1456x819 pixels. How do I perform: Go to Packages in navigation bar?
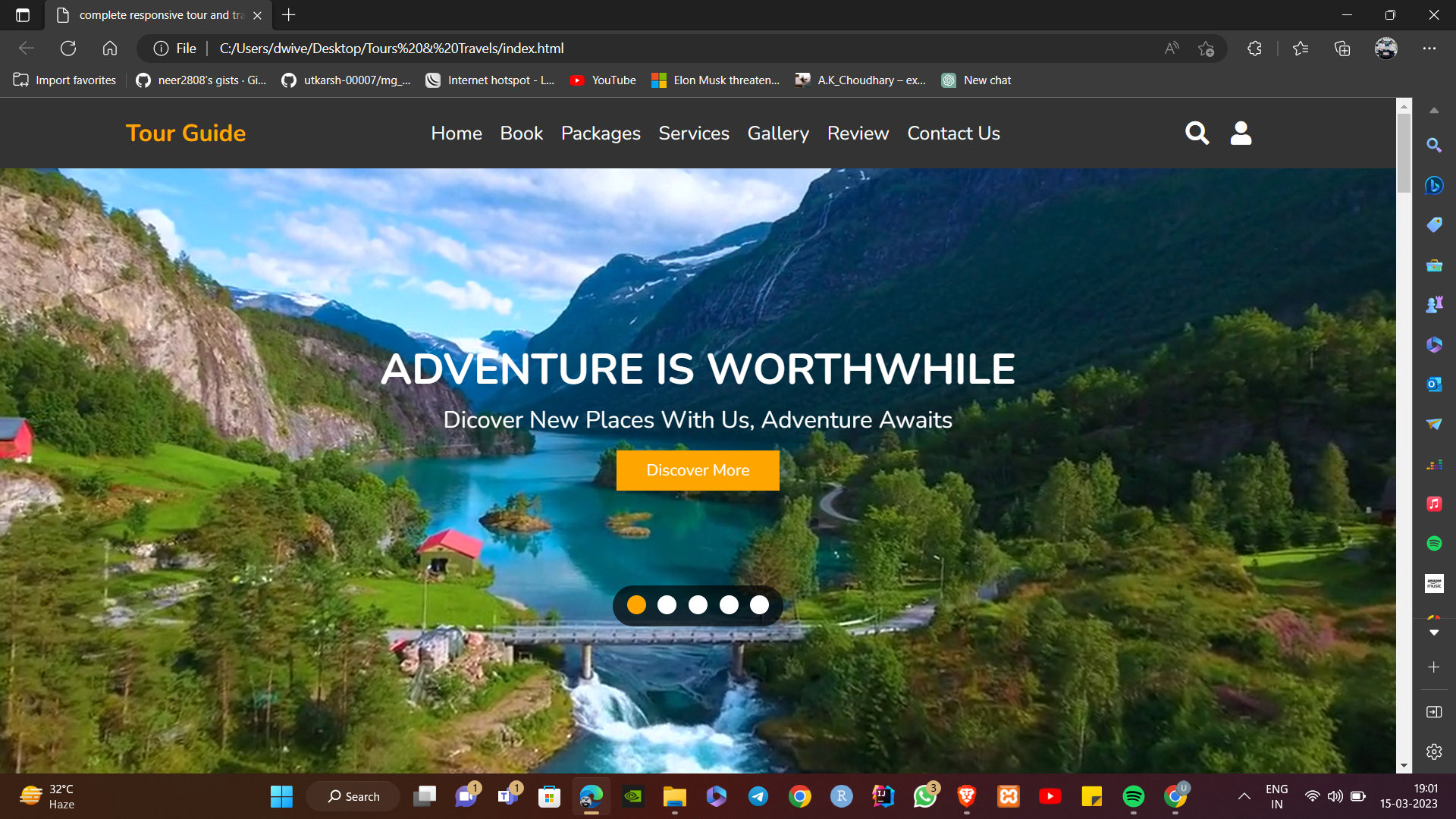pyautogui.click(x=601, y=133)
